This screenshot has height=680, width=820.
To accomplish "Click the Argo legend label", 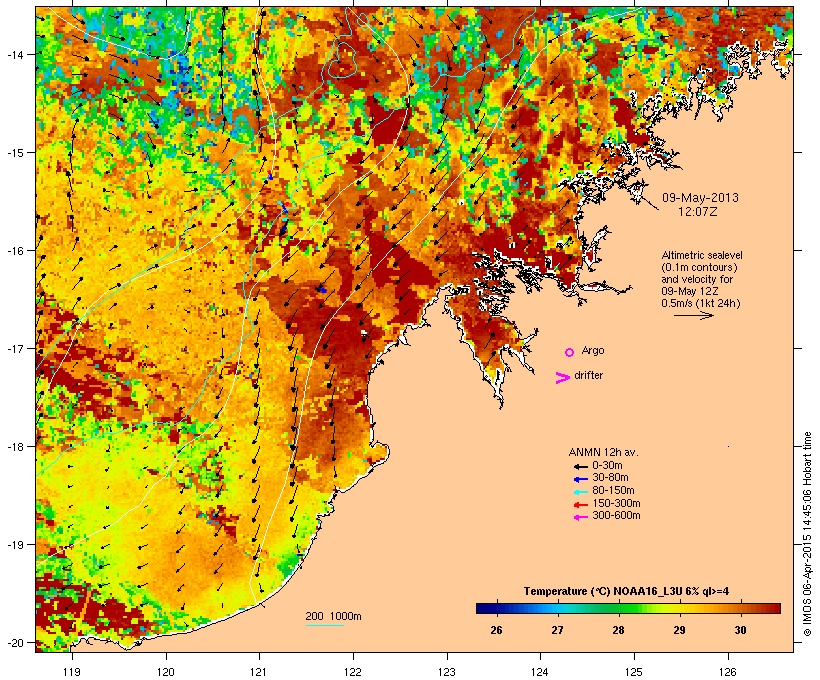I will click(x=593, y=350).
